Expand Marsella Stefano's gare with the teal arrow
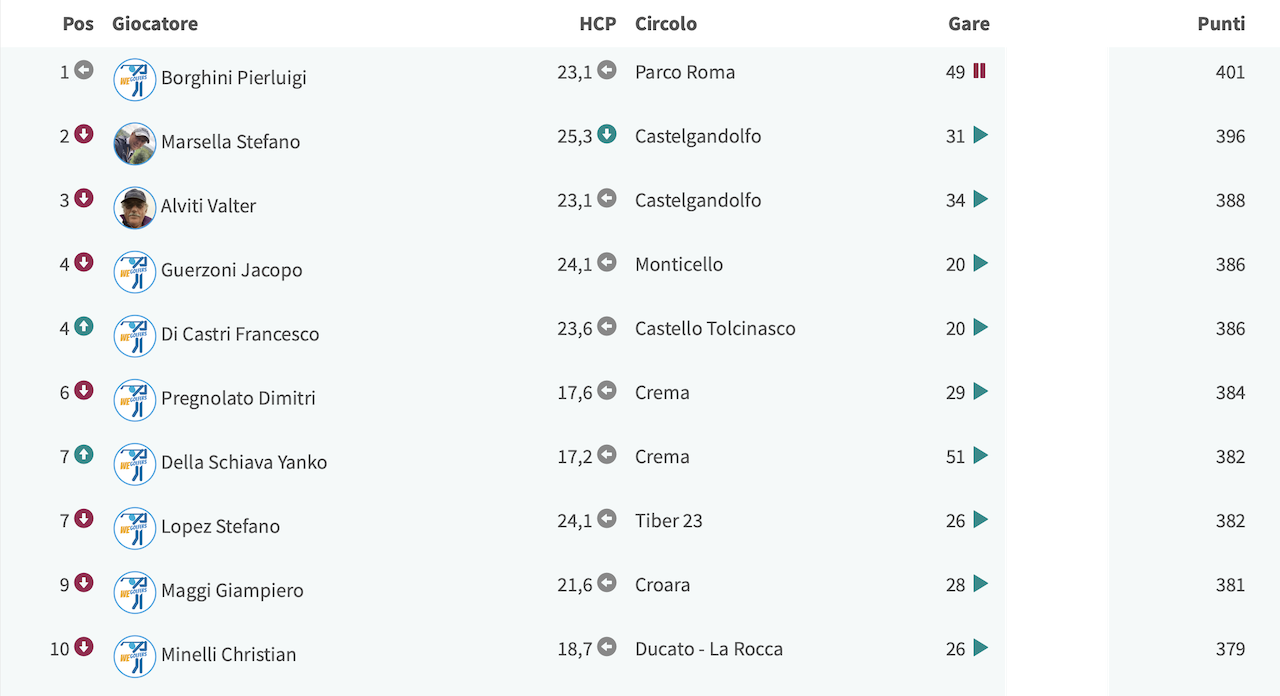The width and height of the screenshot is (1280, 696). click(x=980, y=135)
